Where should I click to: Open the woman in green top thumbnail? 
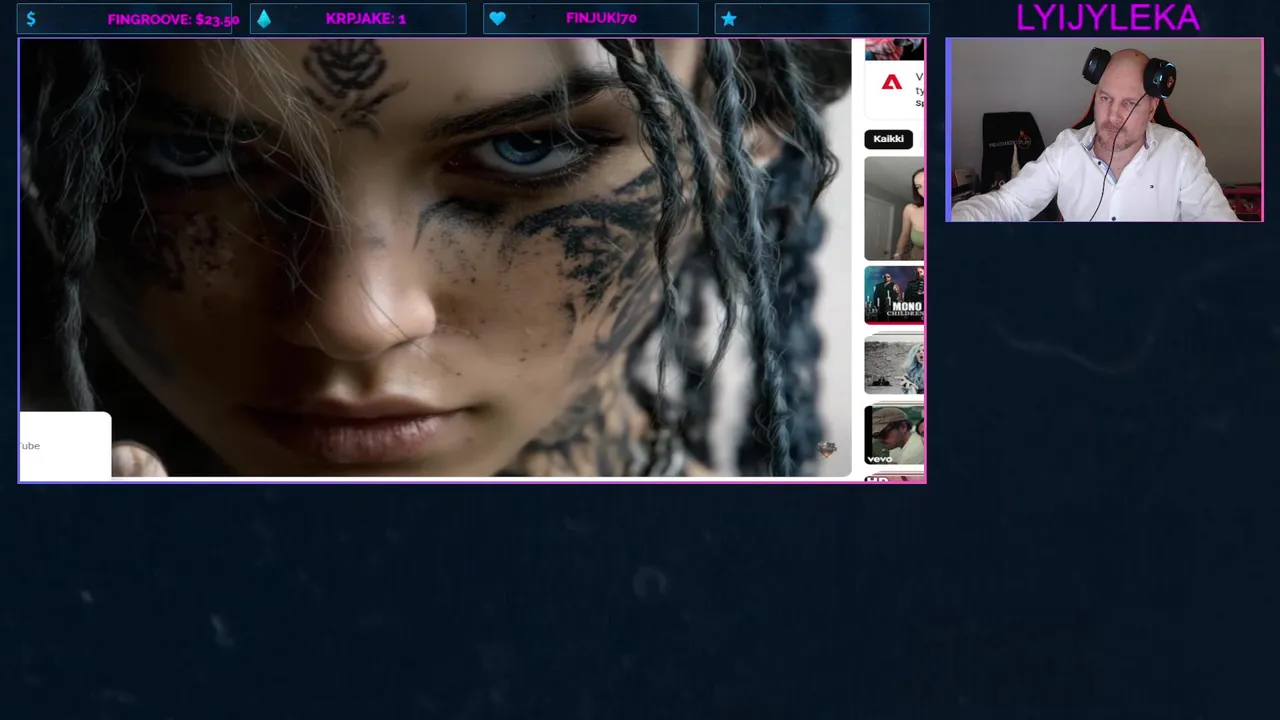point(894,208)
